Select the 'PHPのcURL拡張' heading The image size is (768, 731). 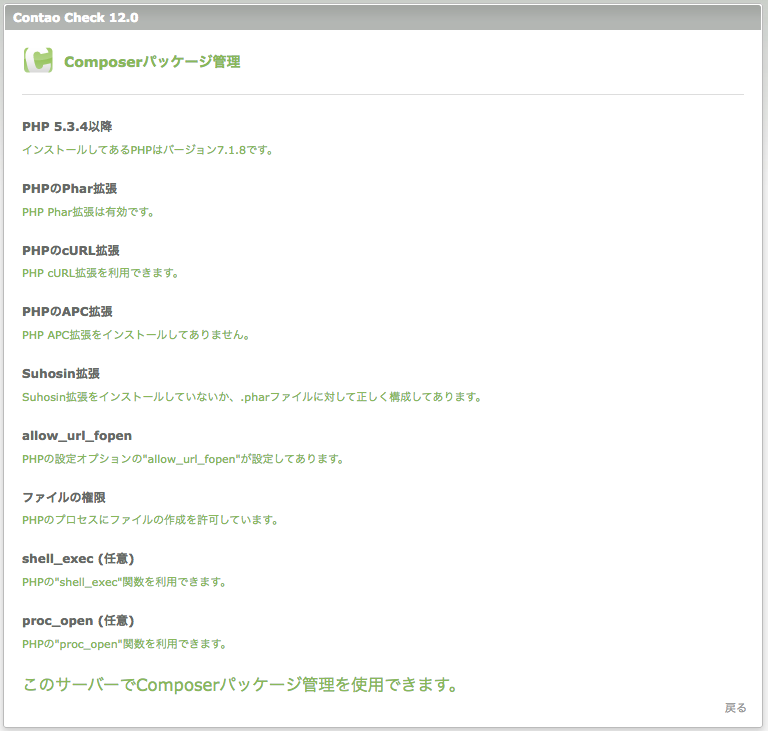point(71,250)
